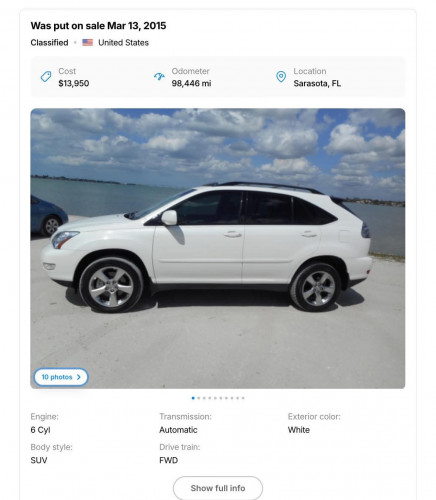Click the price tag icon next to Cost
Viewport: 436px width, 500px height.
pos(46,77)
